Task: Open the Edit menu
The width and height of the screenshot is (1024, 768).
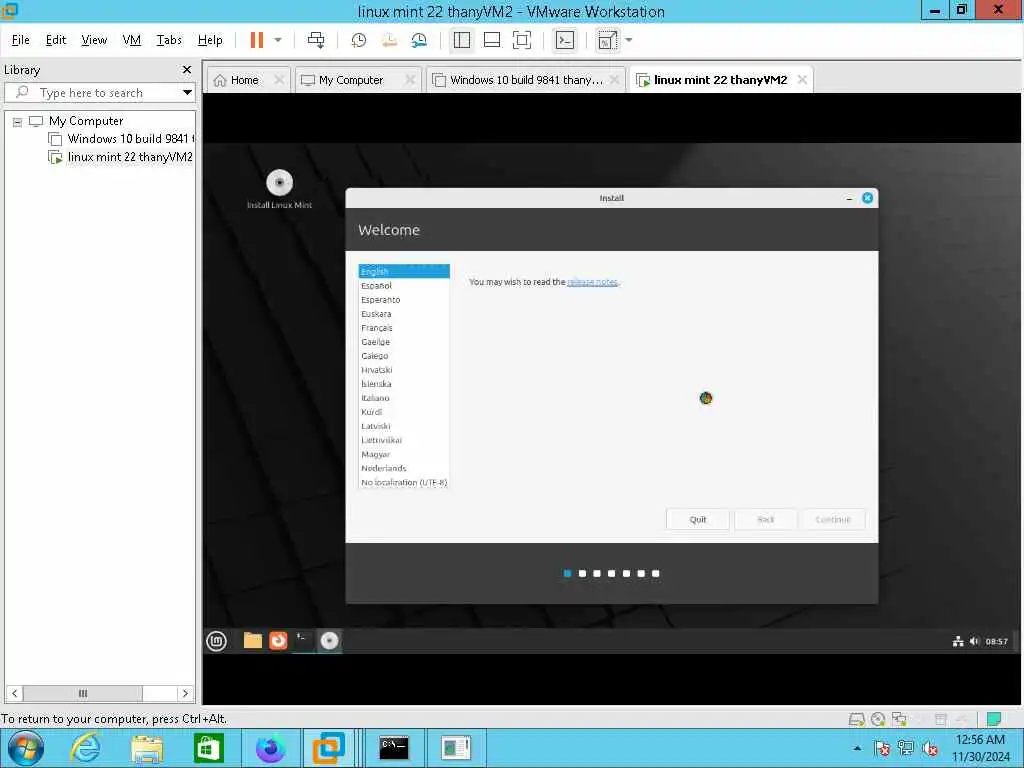Action: click(x=56, y=40)
